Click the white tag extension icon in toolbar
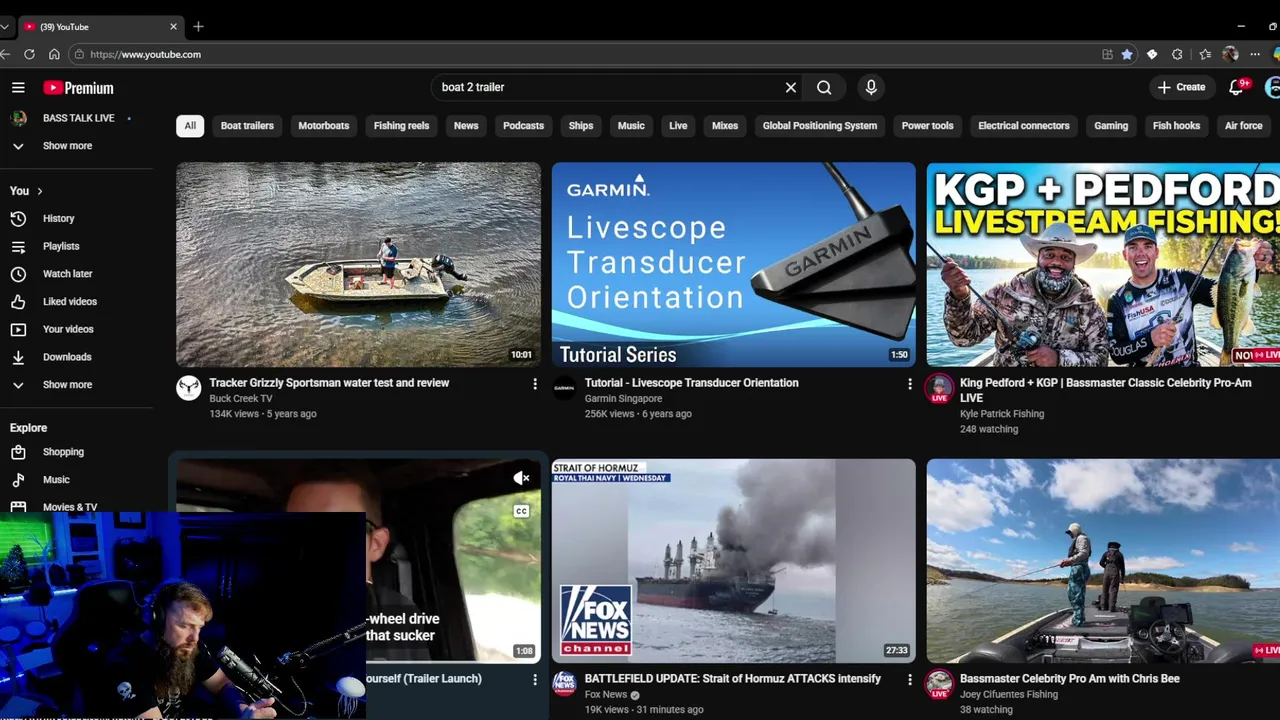Screen dimensions: 1280x720 (x=1152, y=54)
